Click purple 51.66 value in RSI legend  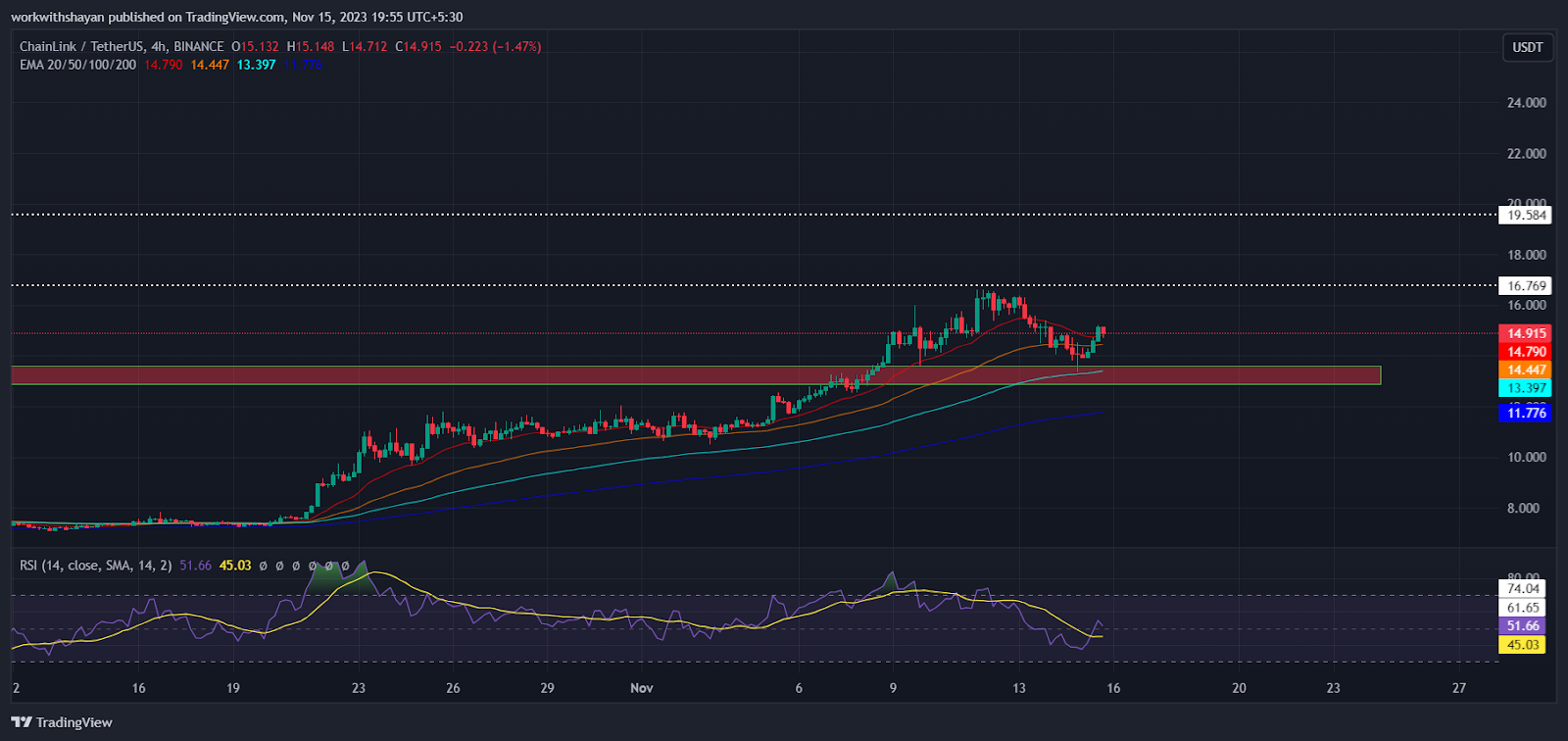pos(195,566)
